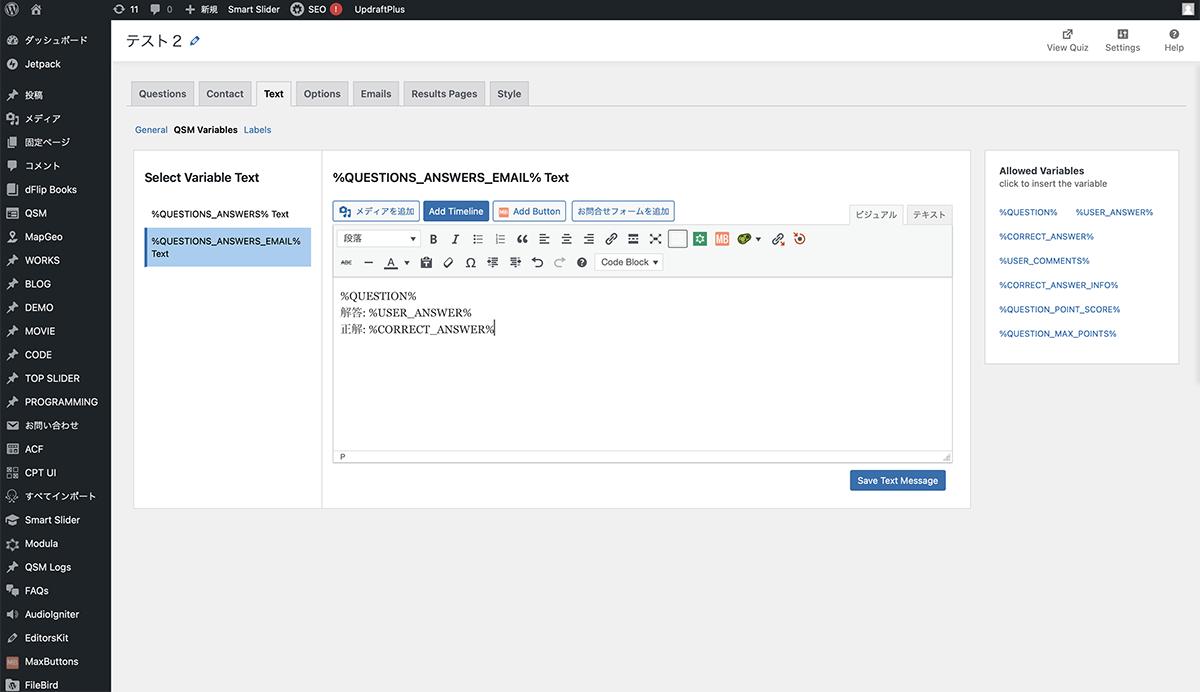Expand the Code Block dropdown
Viewport: 1200px width, 692px height.
629,262
